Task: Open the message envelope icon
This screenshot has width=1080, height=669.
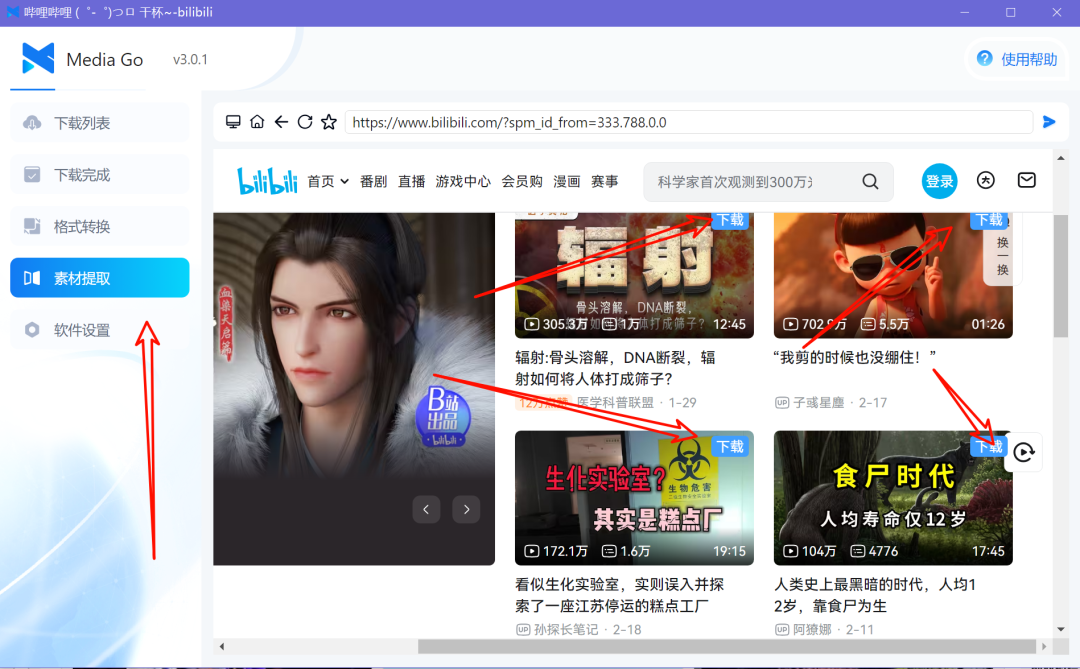Action: coord(1026,181)
